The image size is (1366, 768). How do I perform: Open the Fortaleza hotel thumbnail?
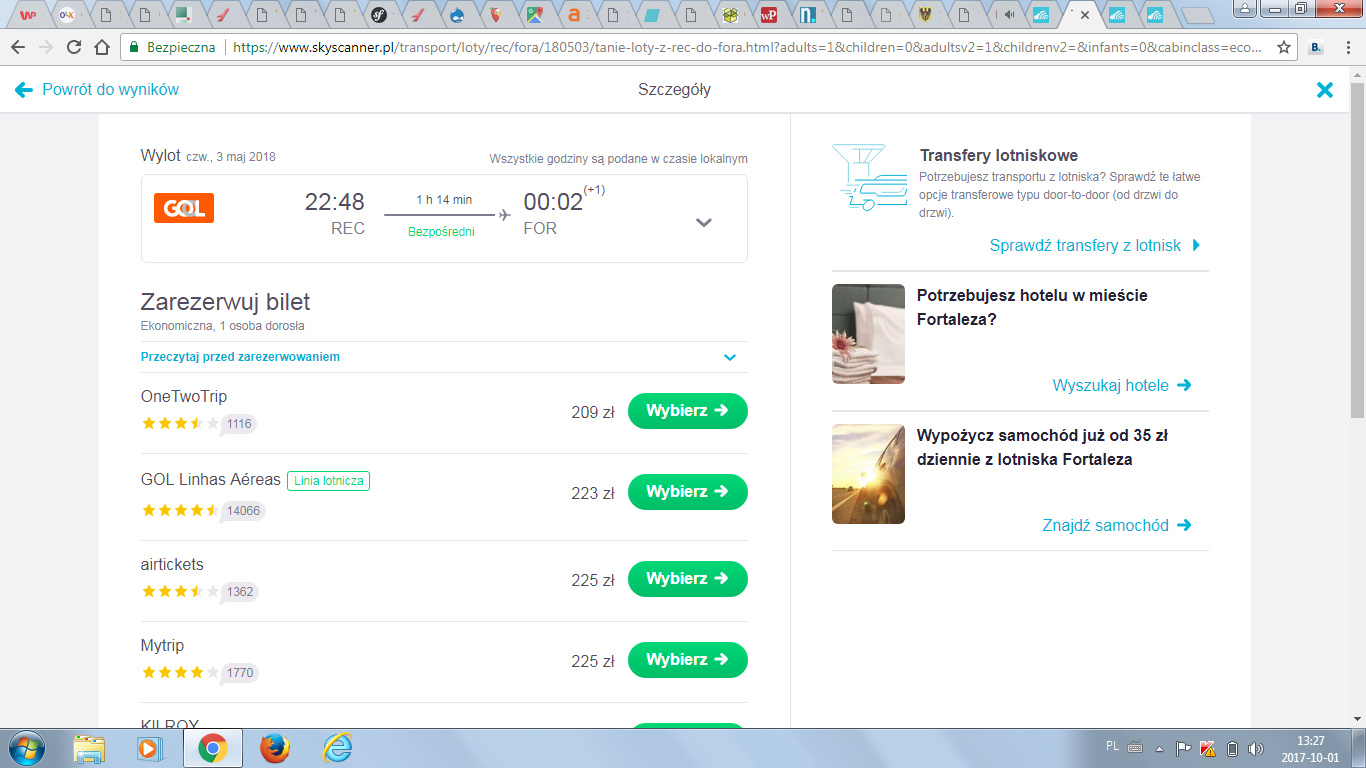click(868, 334)
